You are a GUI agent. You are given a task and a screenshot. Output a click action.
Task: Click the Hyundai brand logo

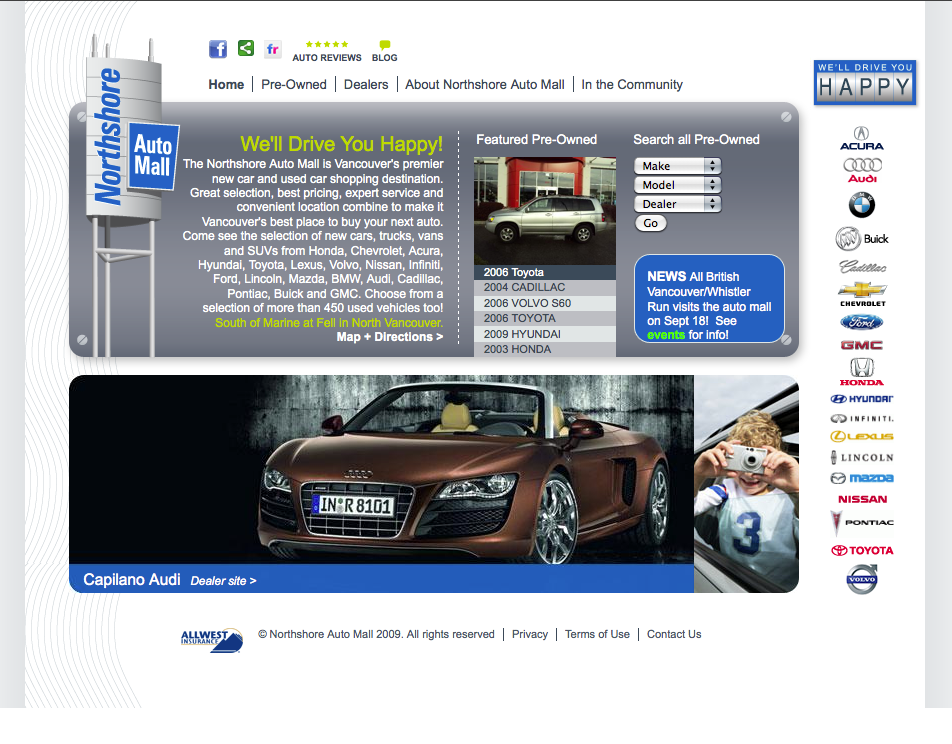point(862,399)
